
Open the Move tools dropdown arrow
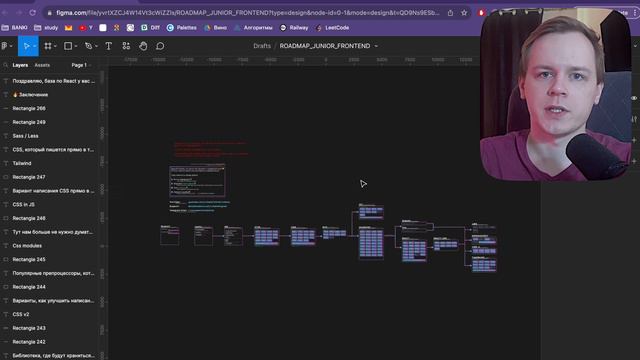tap(35, 47)
